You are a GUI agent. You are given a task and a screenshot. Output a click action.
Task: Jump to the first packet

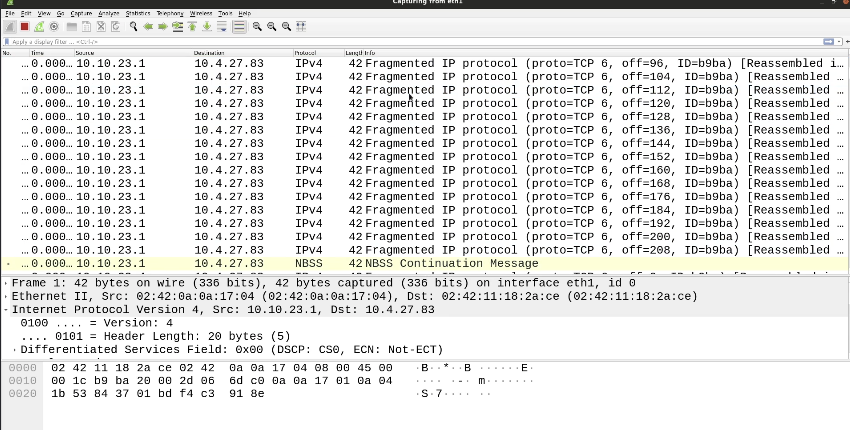pos(192,26)
